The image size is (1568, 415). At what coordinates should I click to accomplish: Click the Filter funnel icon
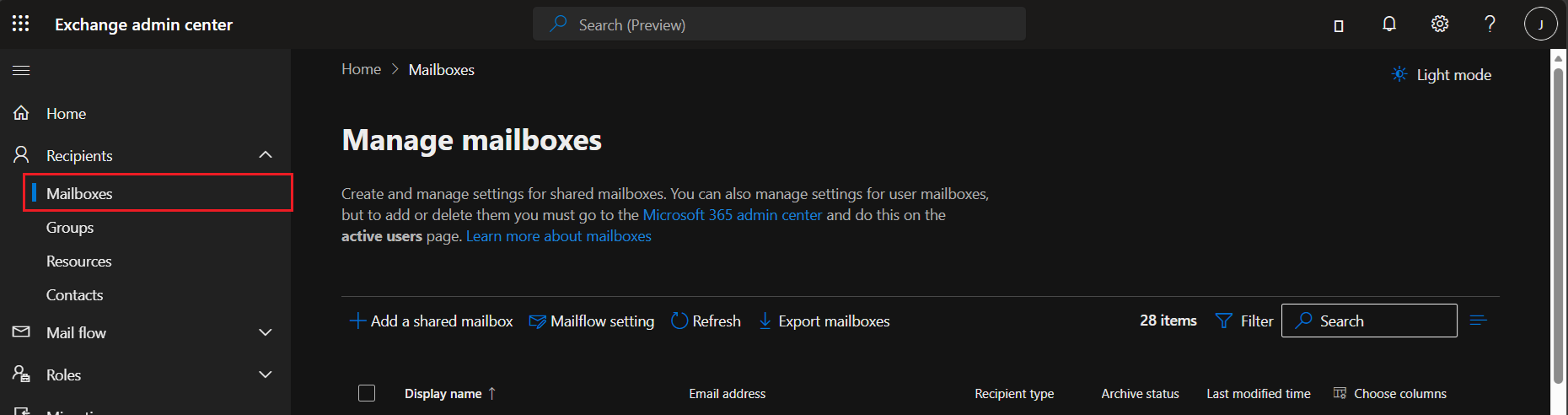coord(1223,321)
